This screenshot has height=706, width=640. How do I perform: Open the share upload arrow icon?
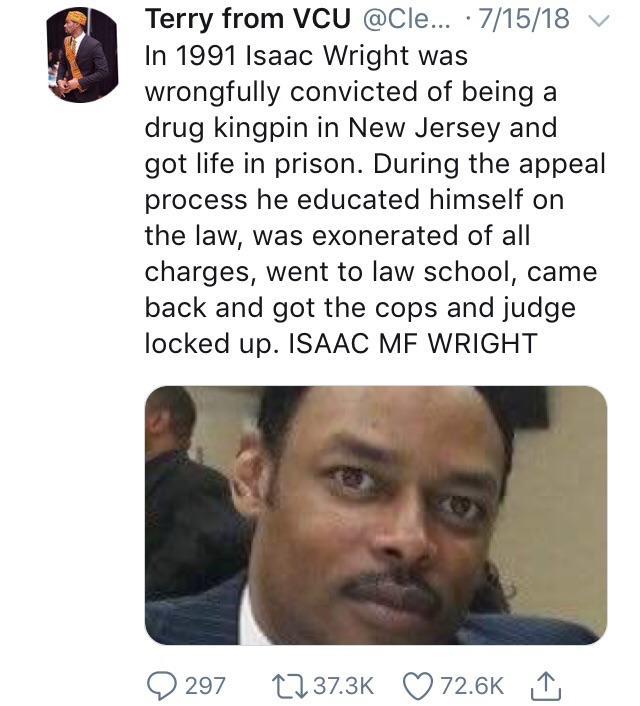[x=545, y=685]
